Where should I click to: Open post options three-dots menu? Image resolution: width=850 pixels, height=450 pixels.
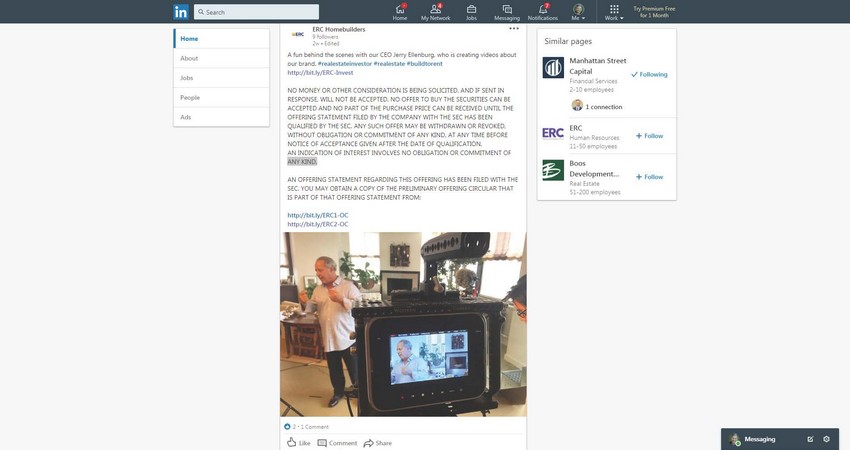coord(514,29)
